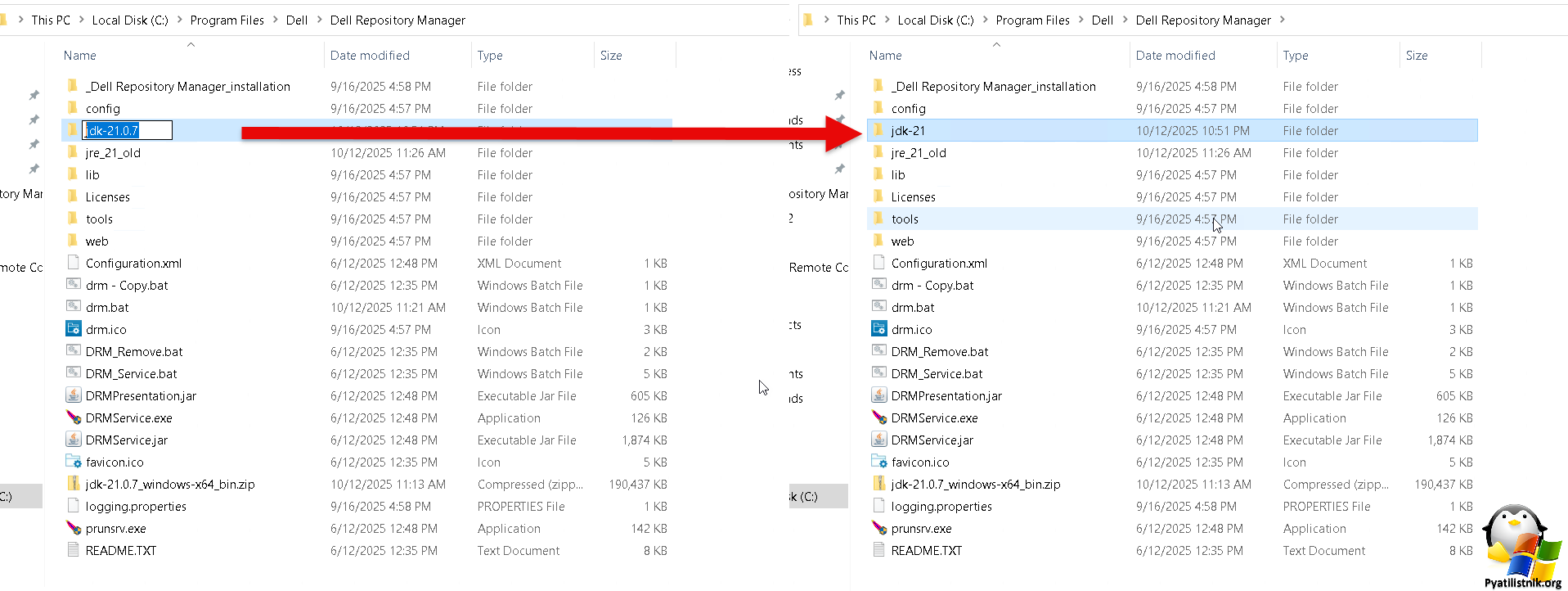This screenshot has width=1568, height=591.
Task: Expand chevron after This PC in right address bar
Action: tap(887, 20)
